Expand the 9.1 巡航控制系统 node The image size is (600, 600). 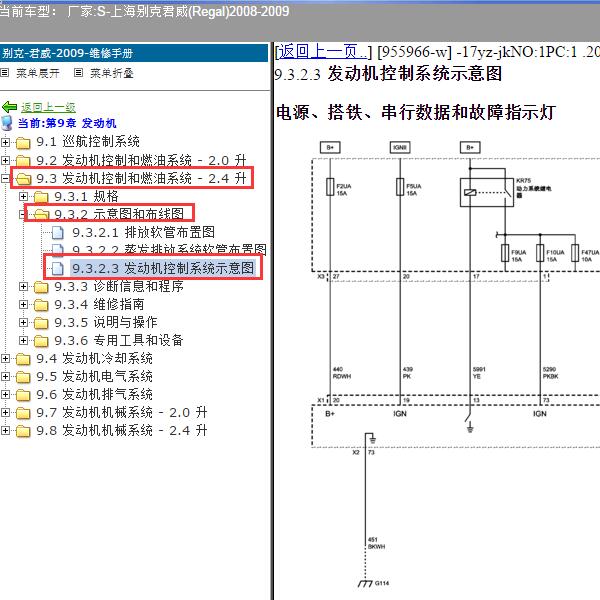[5, 142]
